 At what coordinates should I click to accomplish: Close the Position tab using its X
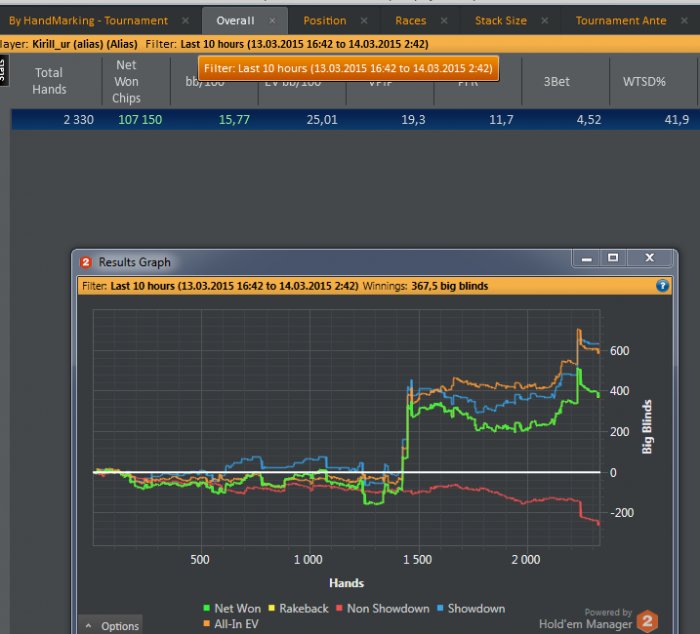click(364, 21)
